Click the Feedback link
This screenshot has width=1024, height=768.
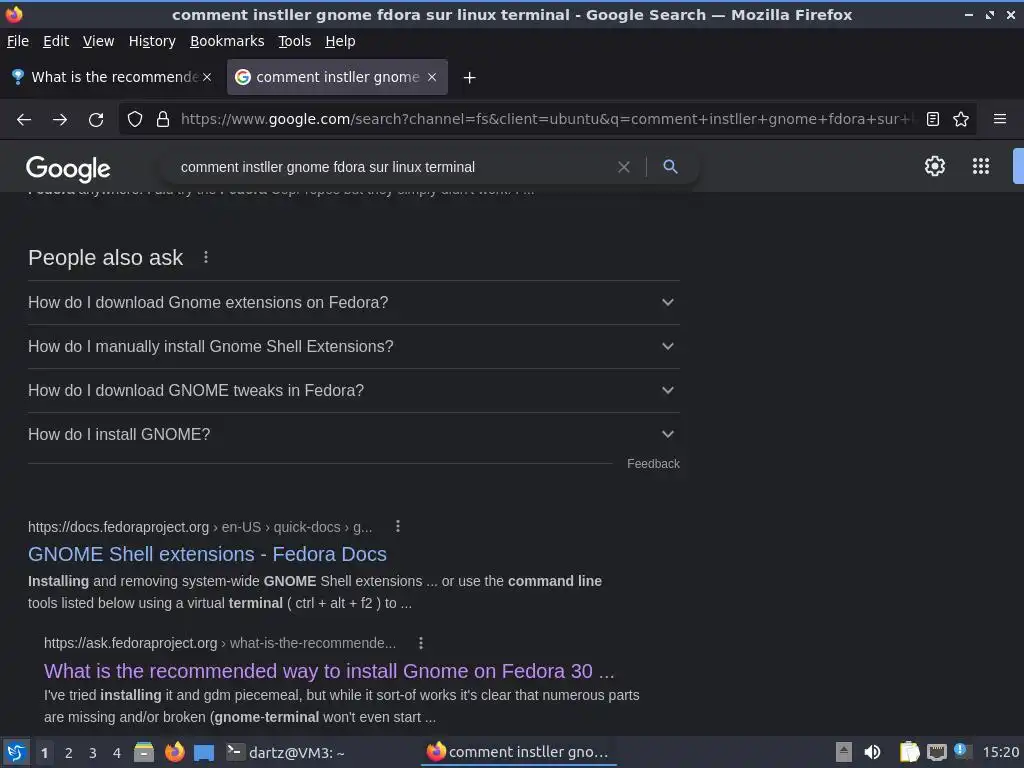click(653, 464)
